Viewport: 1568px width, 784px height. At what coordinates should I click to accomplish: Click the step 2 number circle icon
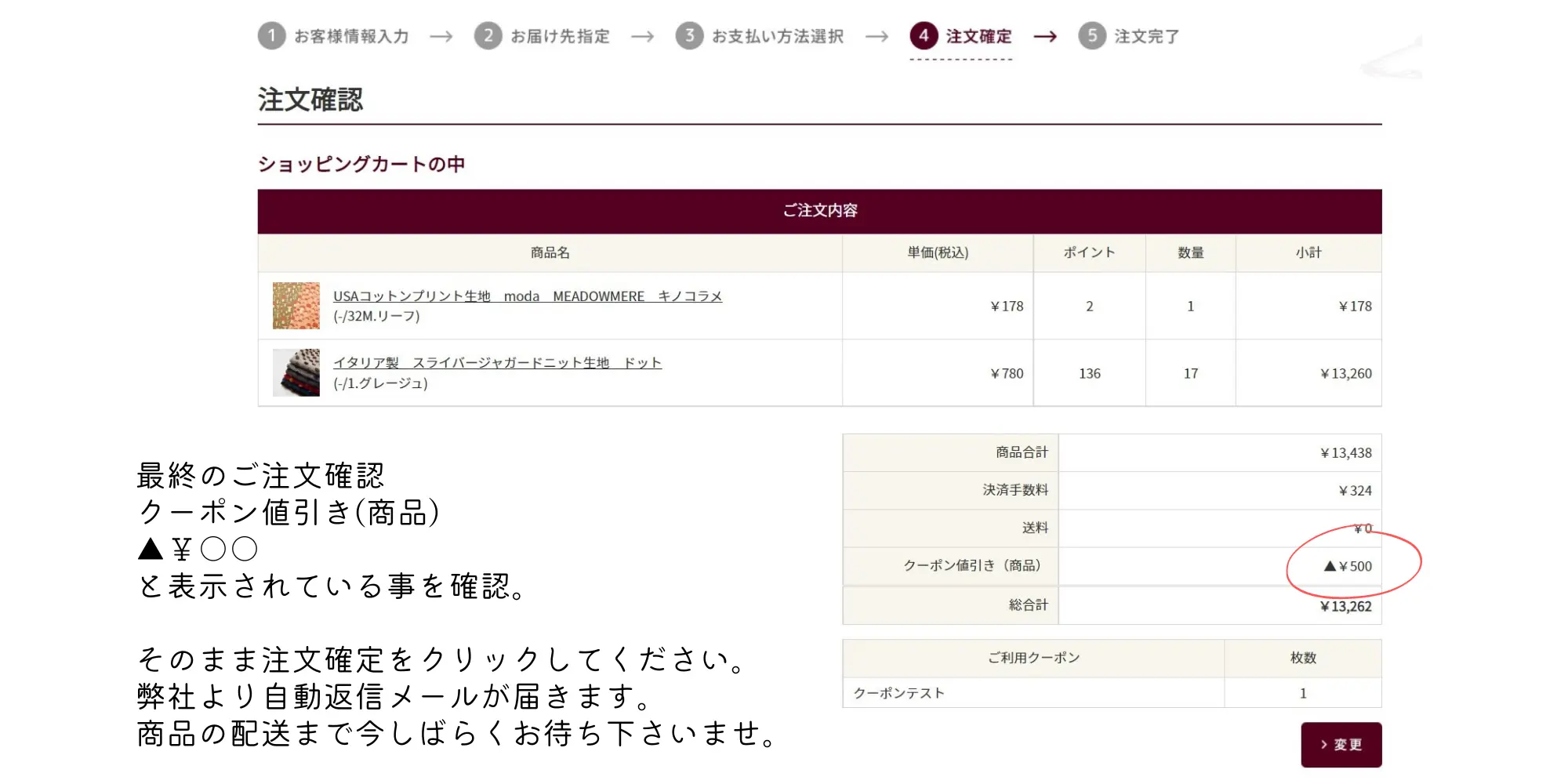[x=488, y=35]
